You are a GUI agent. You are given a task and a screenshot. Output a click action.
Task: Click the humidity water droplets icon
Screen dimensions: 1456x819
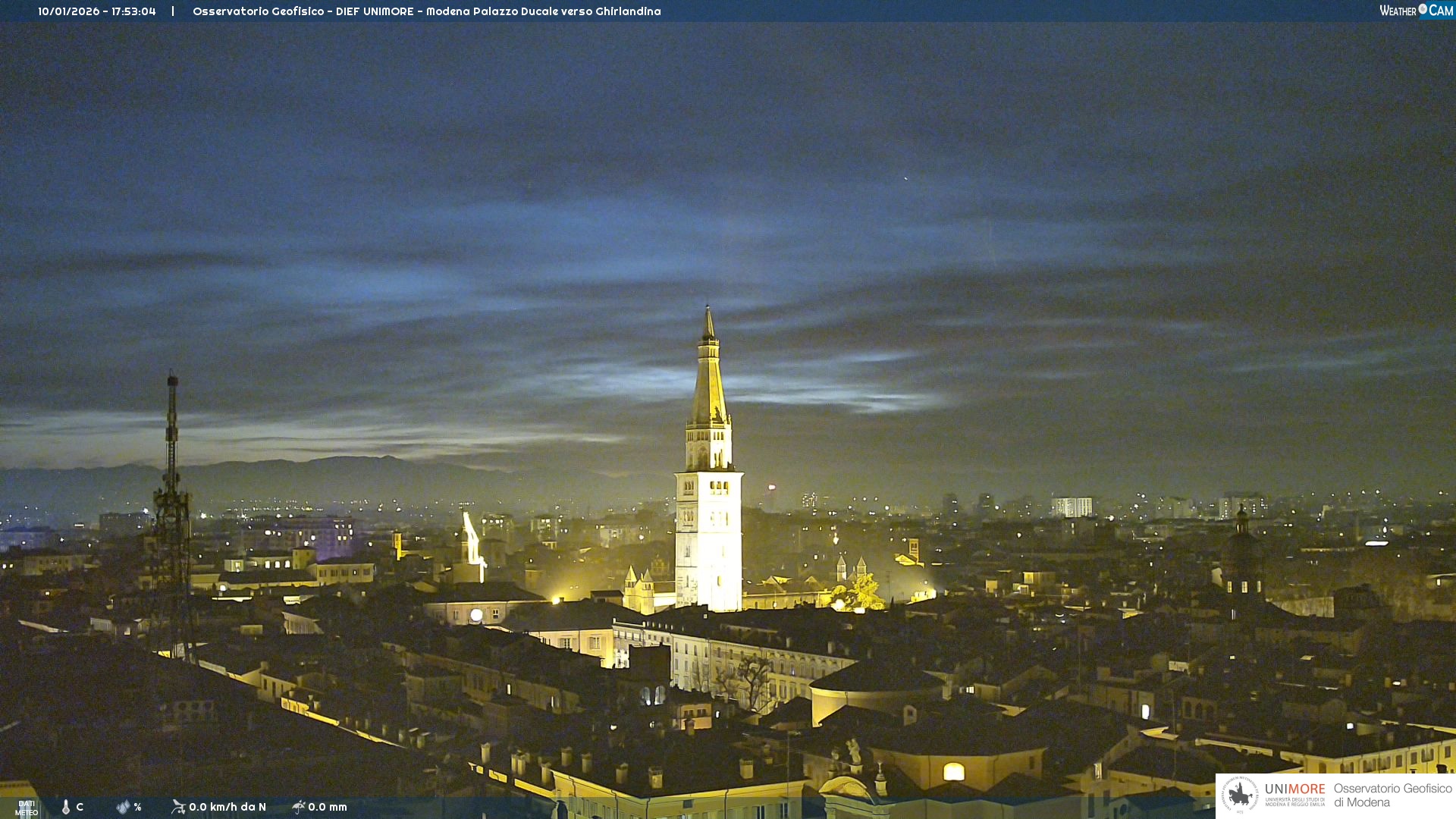123,807
